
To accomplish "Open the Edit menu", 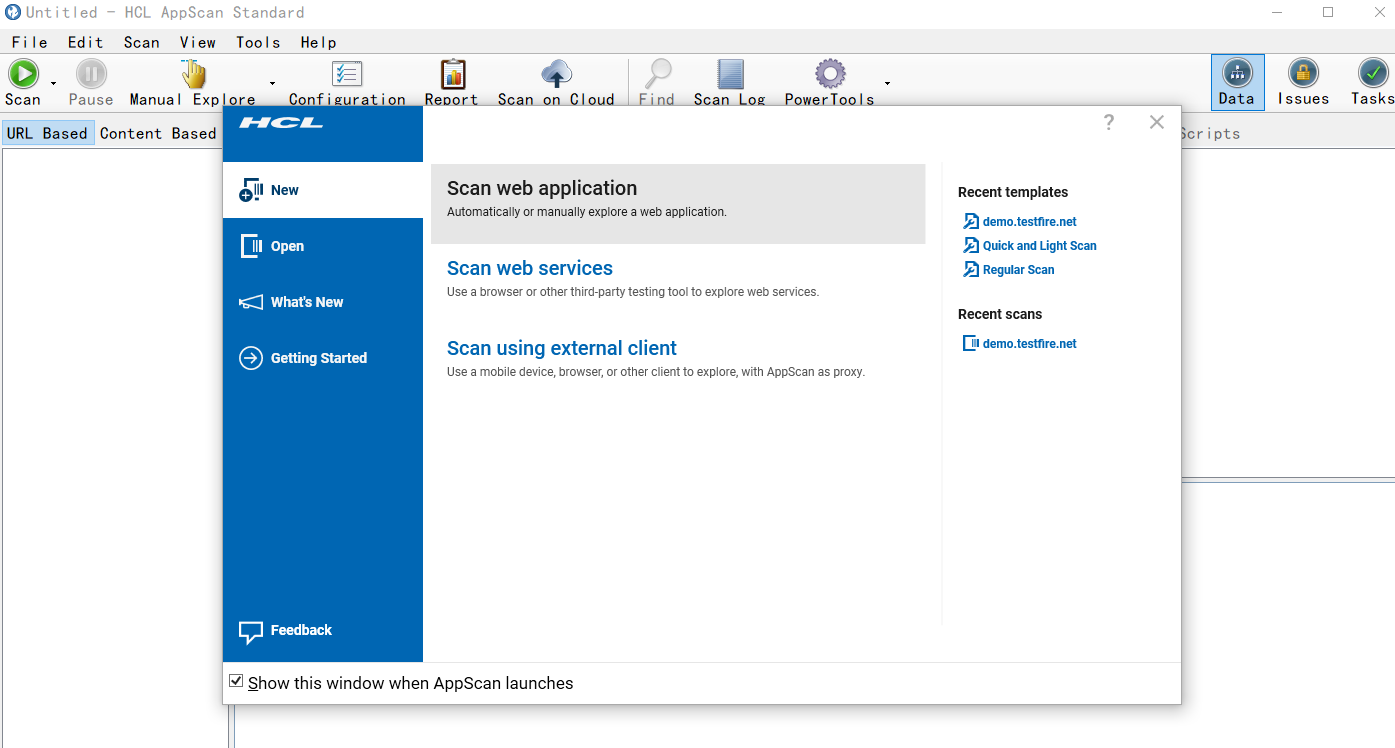I will (x=86, y=42).
